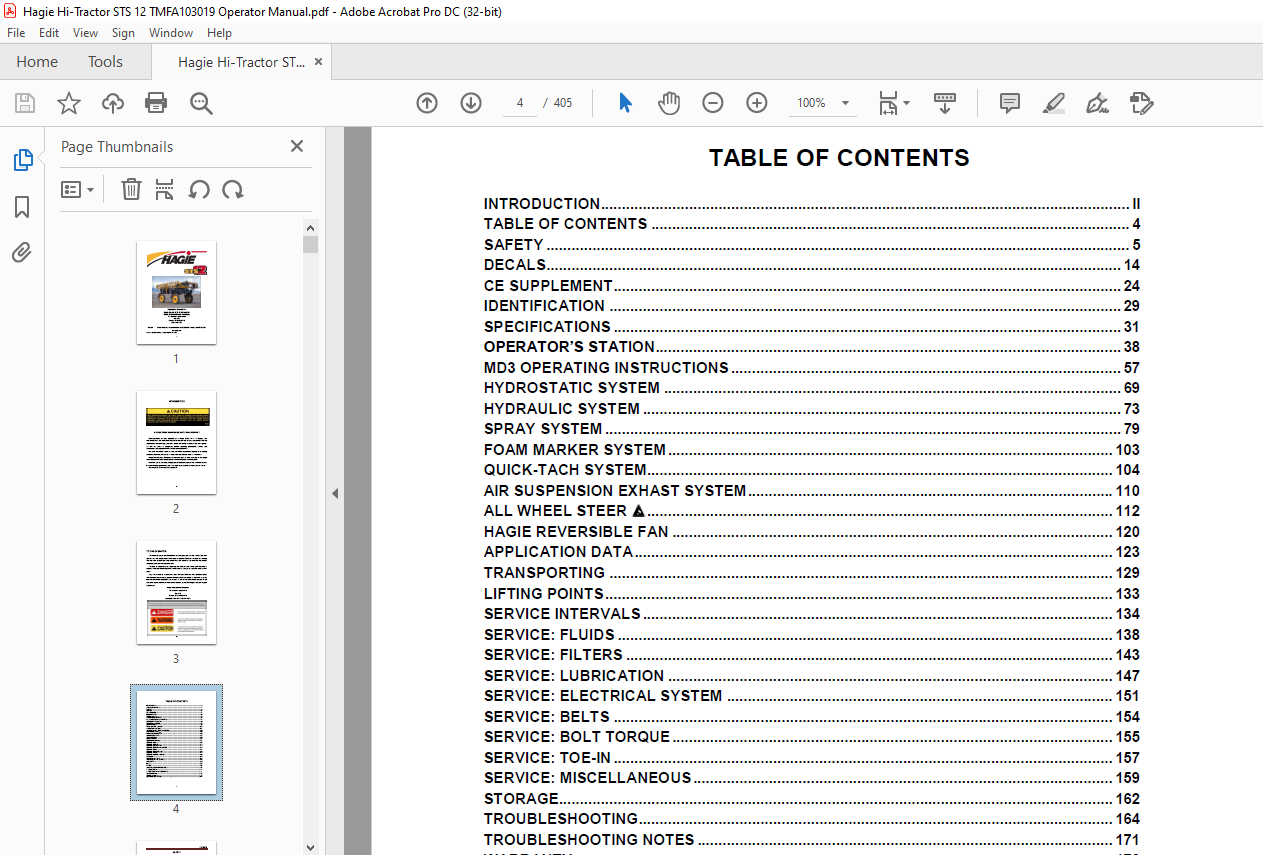Rotate pages counterclockwise icon
Viewport: 1263px width, 855px height.
coord(199,189)
